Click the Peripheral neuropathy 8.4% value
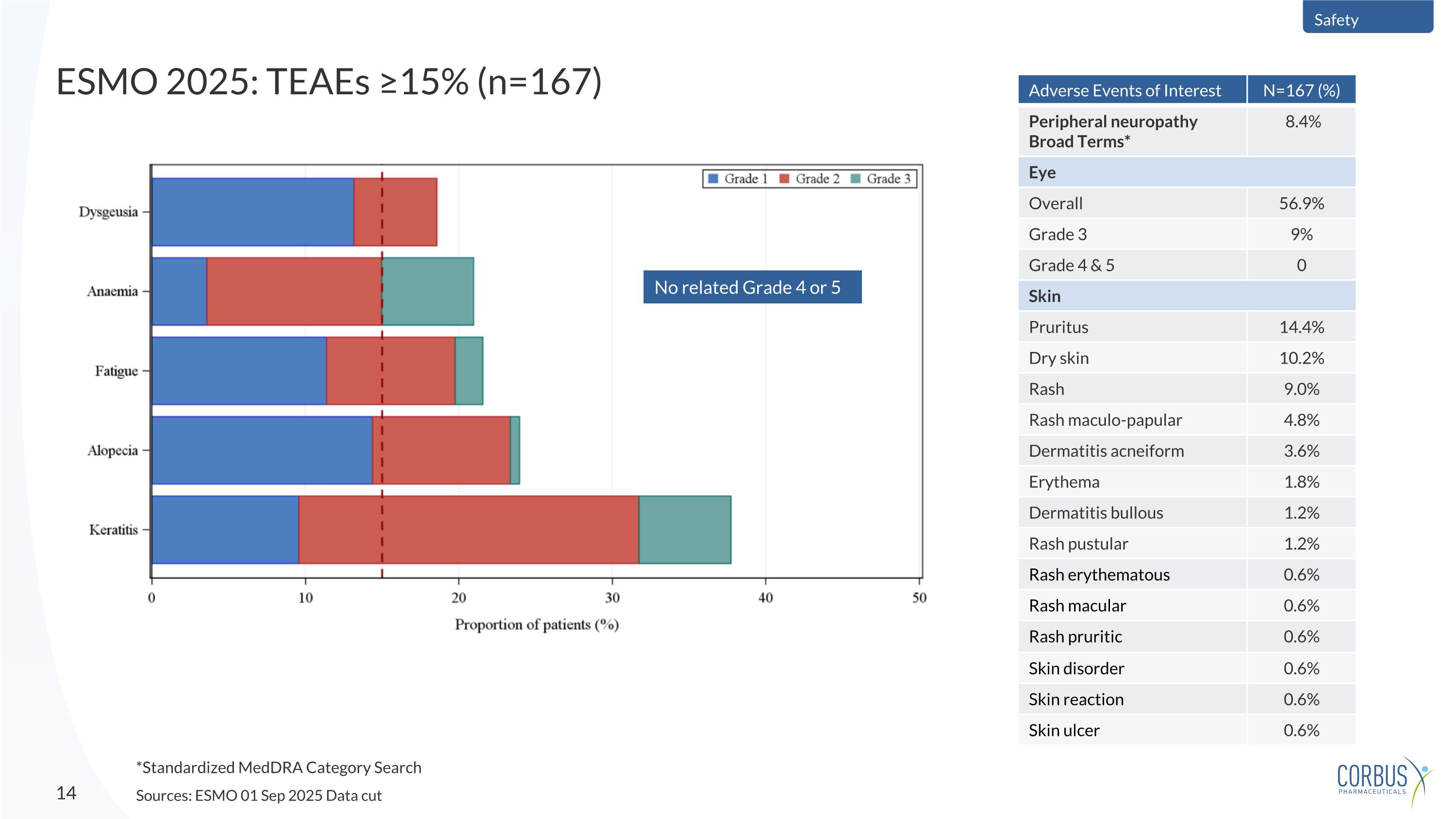This screenshot has height=819, width=1456. tap(1302, 121)
